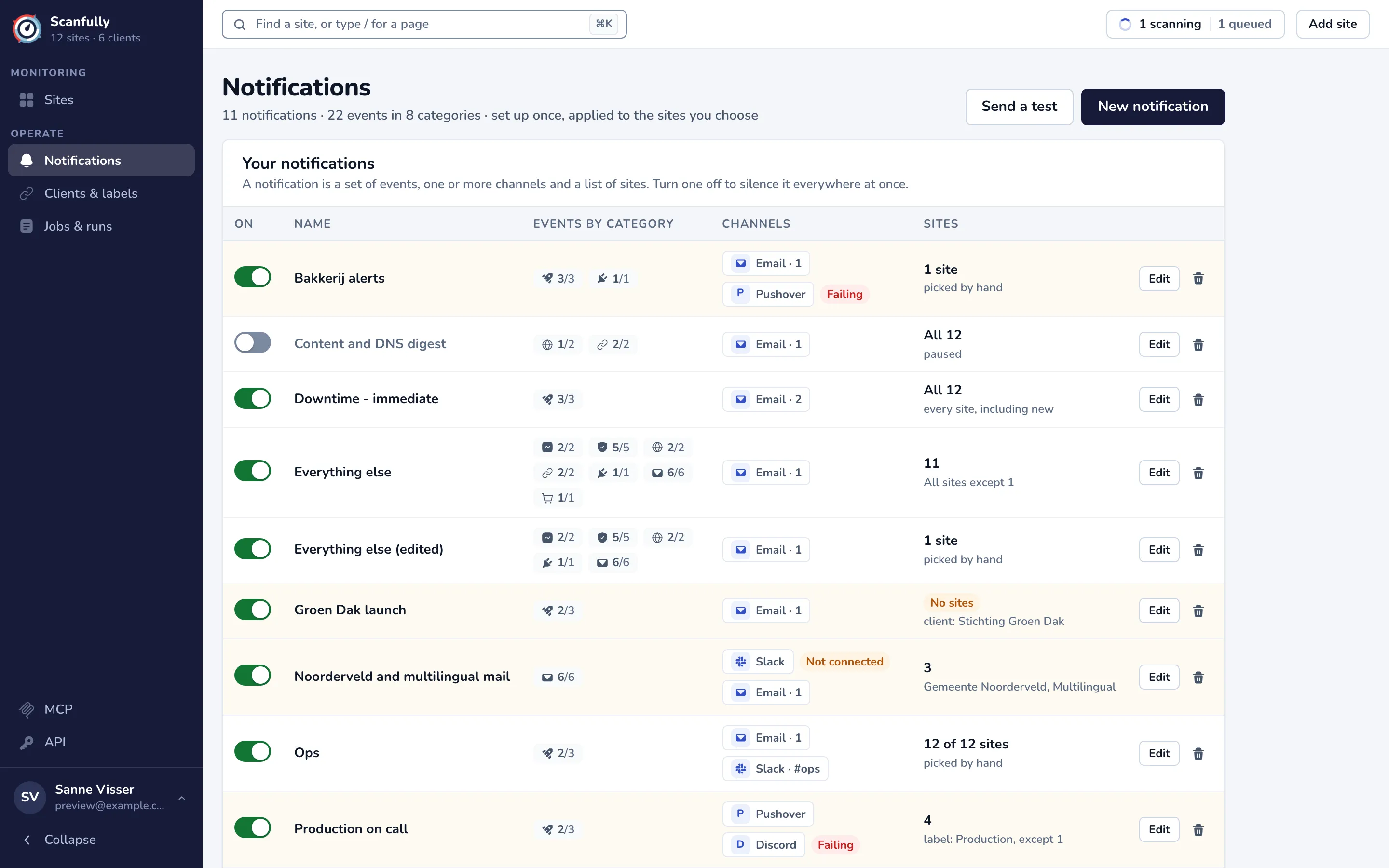Click 1/2 globe chip in Content and DNS digest
The height and width of the screenshot is (868, 1389).
[558, 344]
